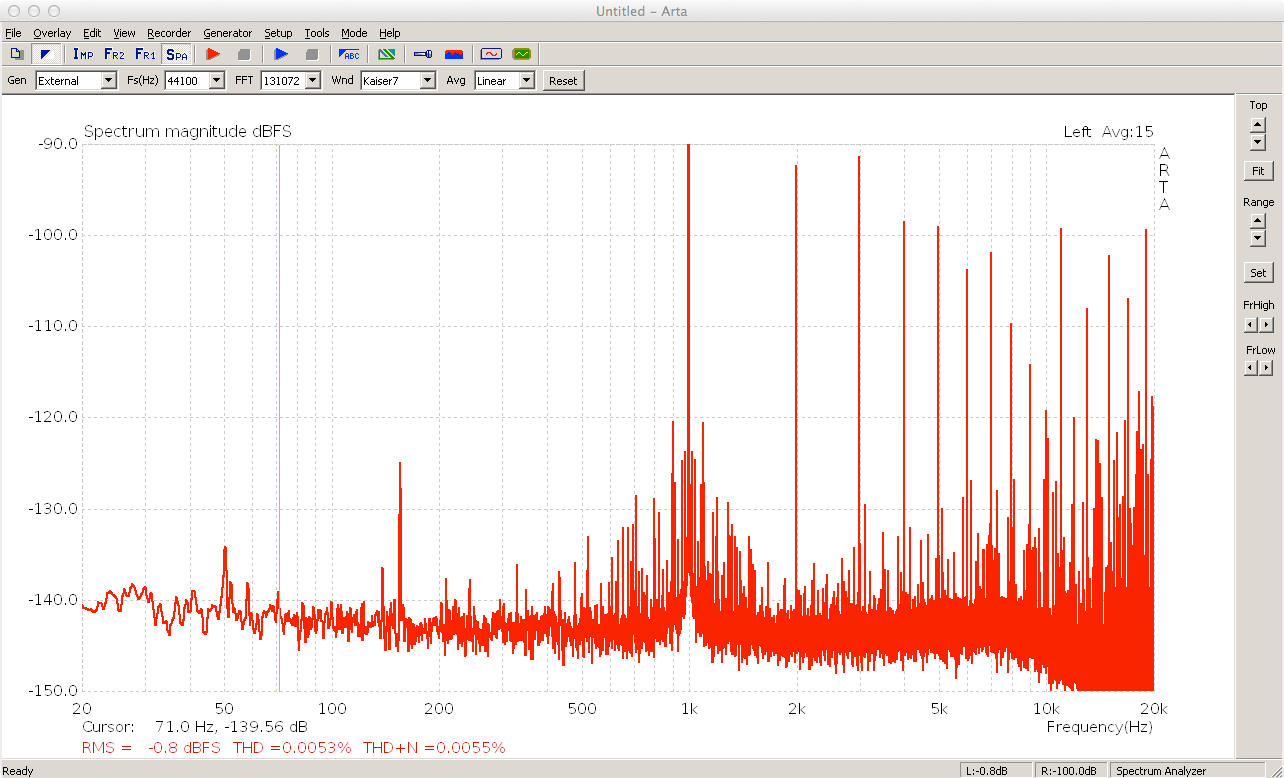
Task: Open the View menu
Action: [124, 33]
